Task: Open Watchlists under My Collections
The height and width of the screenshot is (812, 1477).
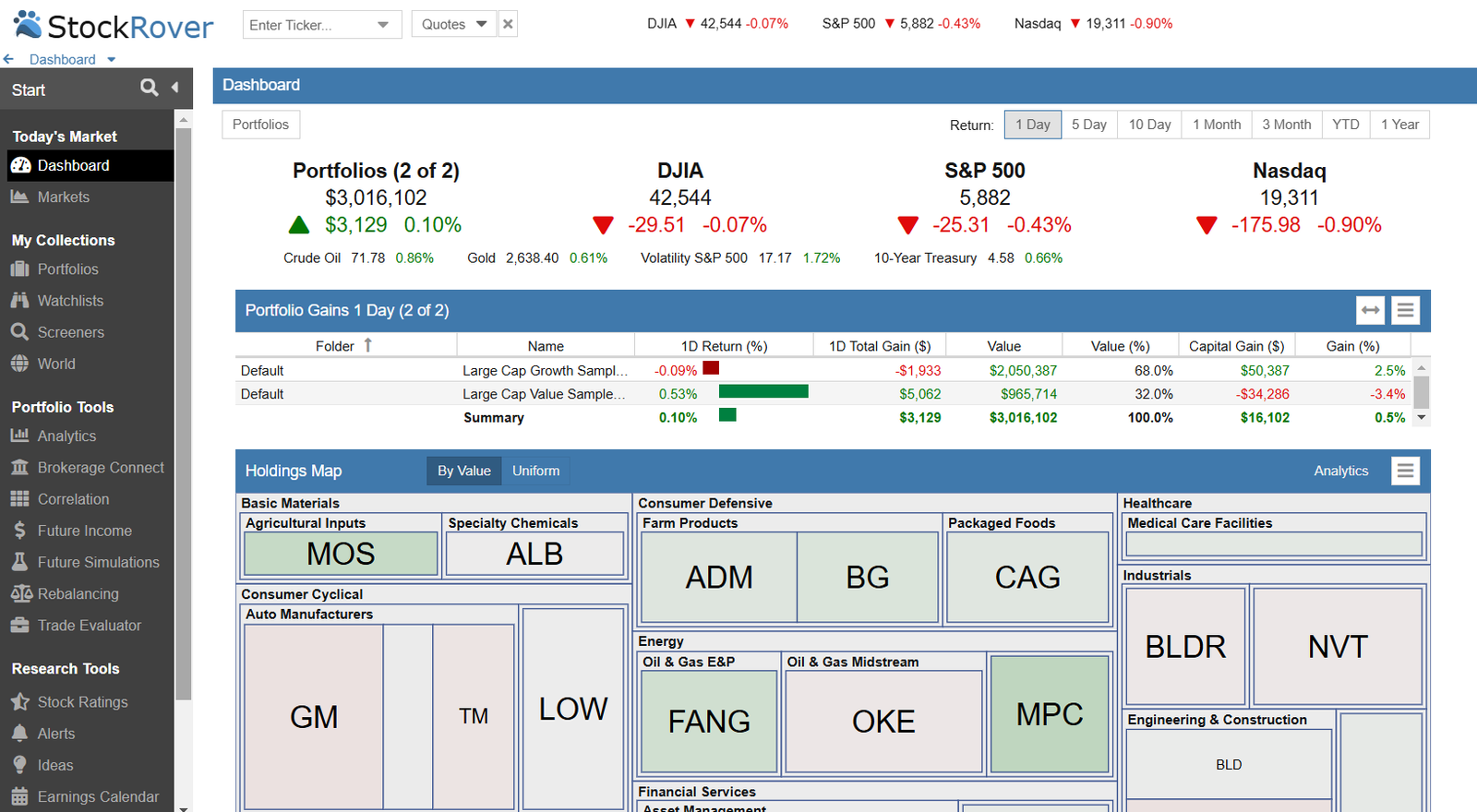Action: pos(70,300)
